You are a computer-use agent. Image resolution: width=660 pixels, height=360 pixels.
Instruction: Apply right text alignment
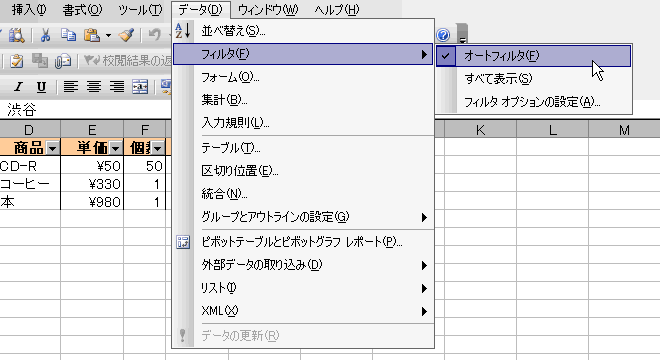point(117,87)
